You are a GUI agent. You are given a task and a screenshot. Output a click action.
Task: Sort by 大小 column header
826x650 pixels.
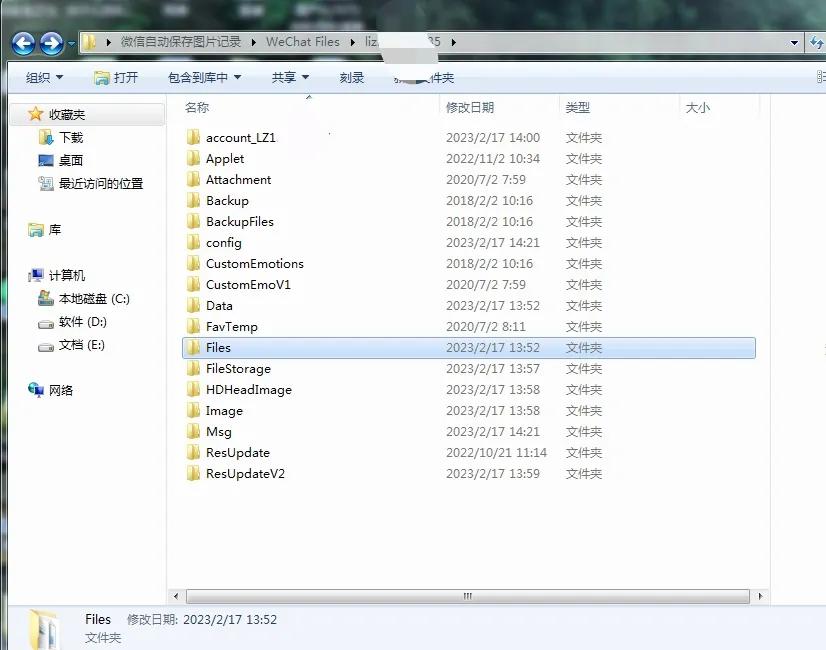(x=697, y=107)
